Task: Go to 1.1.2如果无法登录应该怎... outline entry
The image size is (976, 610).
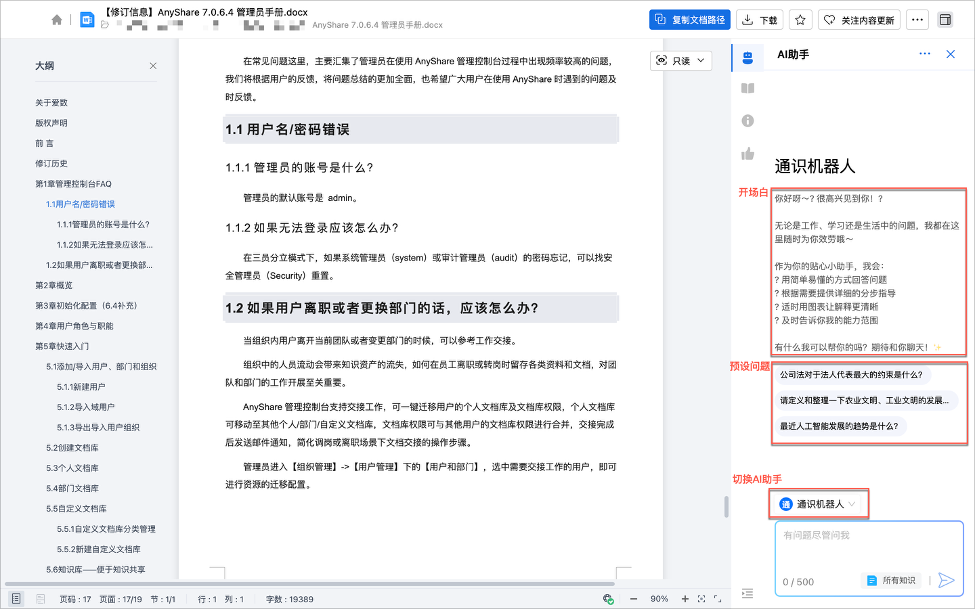Action: pos(105,245)
